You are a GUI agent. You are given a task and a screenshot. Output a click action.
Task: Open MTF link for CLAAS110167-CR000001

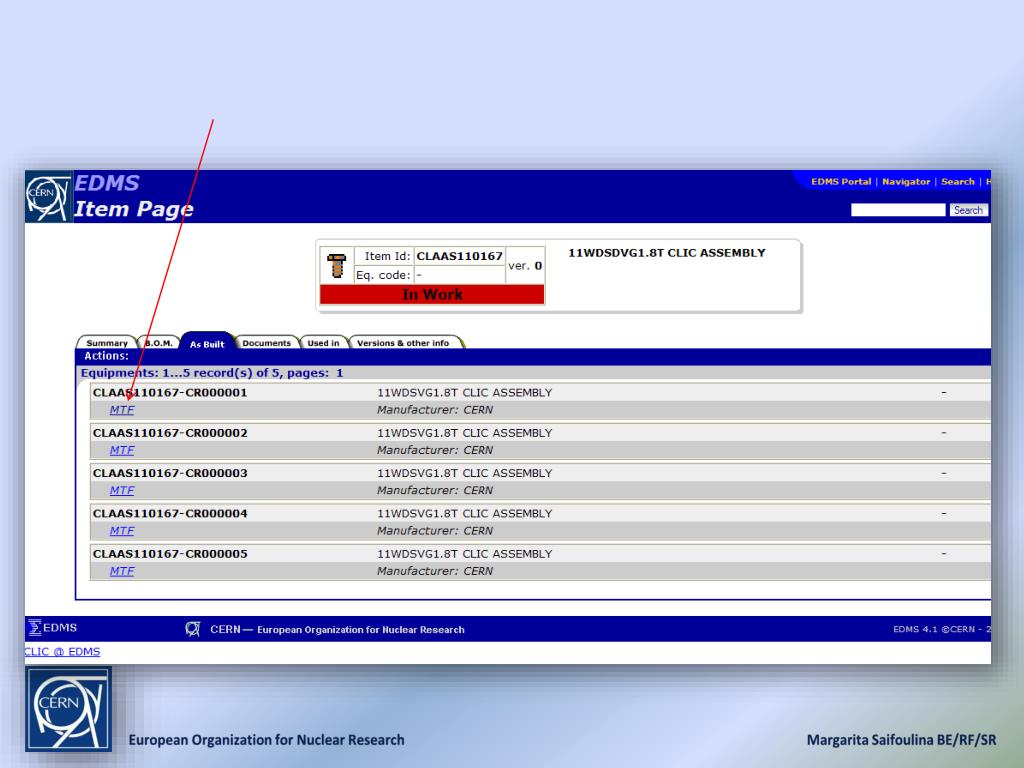pyautogui.click(x=121, y=409)
